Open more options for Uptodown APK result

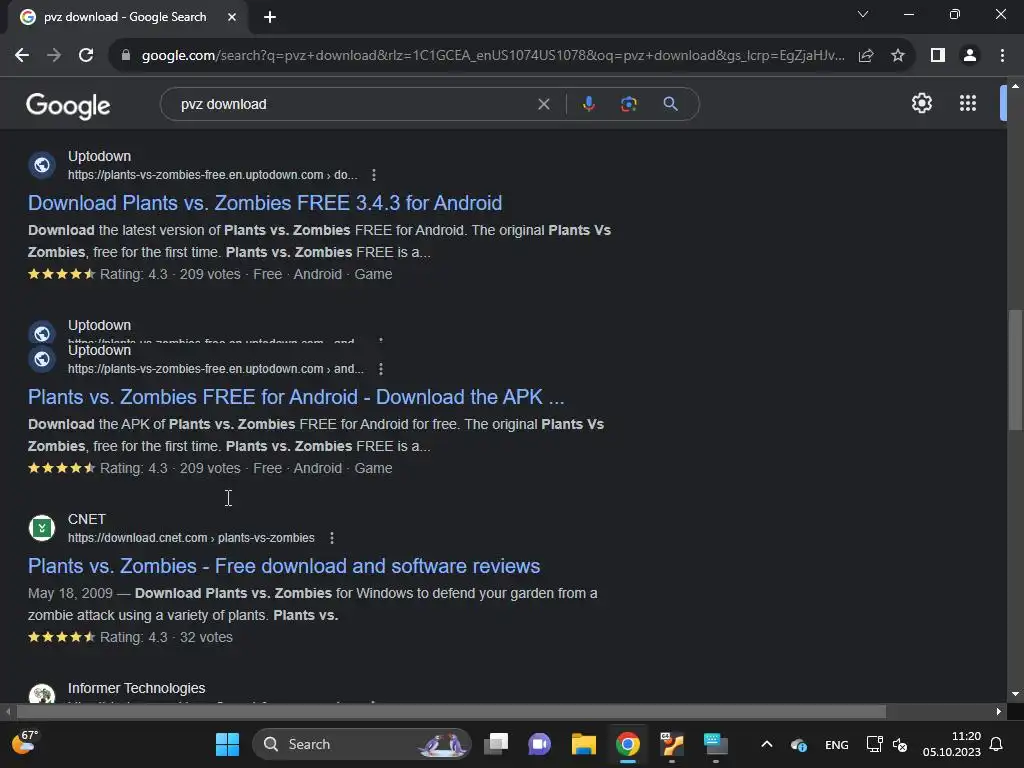381,369
